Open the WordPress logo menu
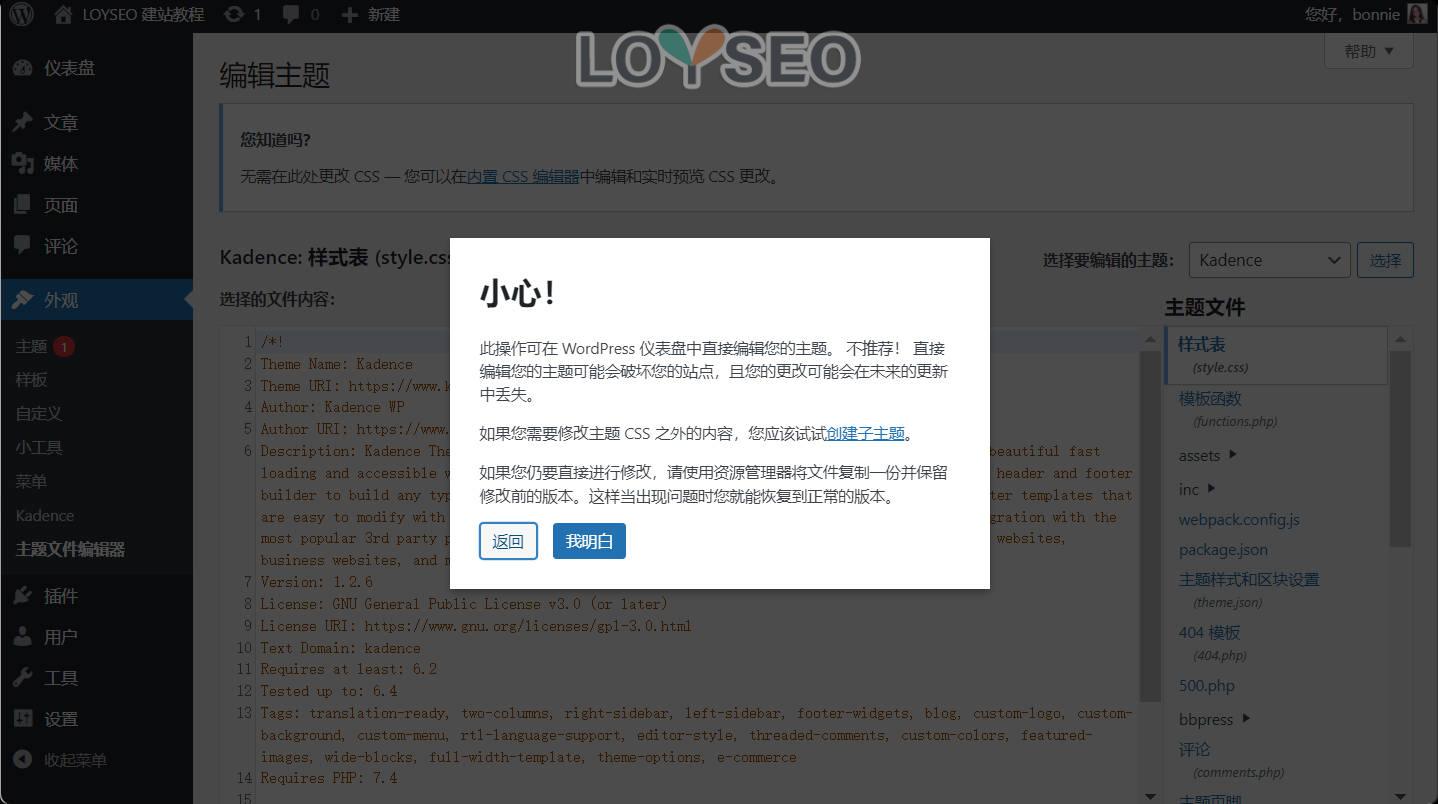 [21, 14]
